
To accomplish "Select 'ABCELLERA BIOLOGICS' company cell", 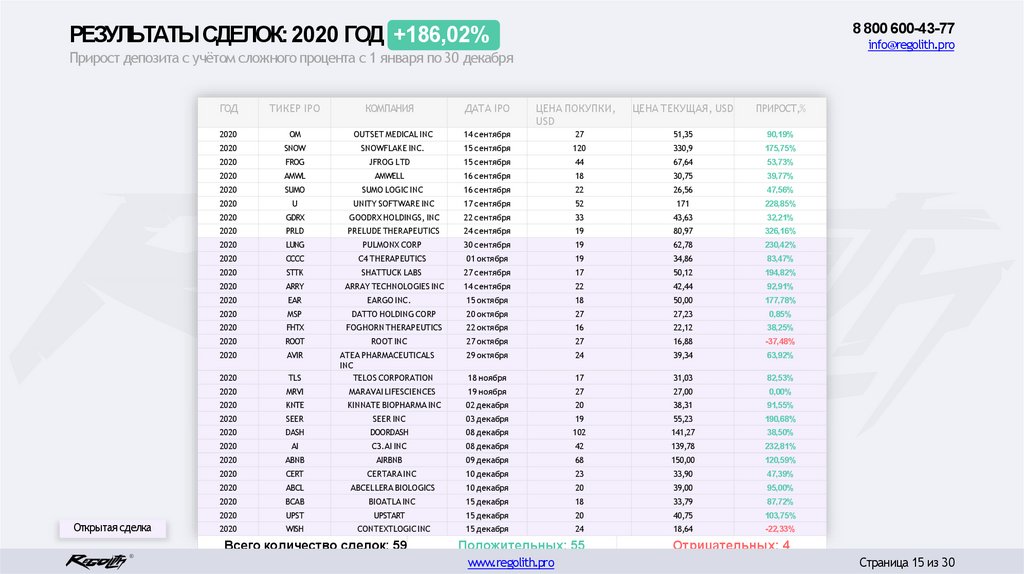I will click(x=392, y=488).
